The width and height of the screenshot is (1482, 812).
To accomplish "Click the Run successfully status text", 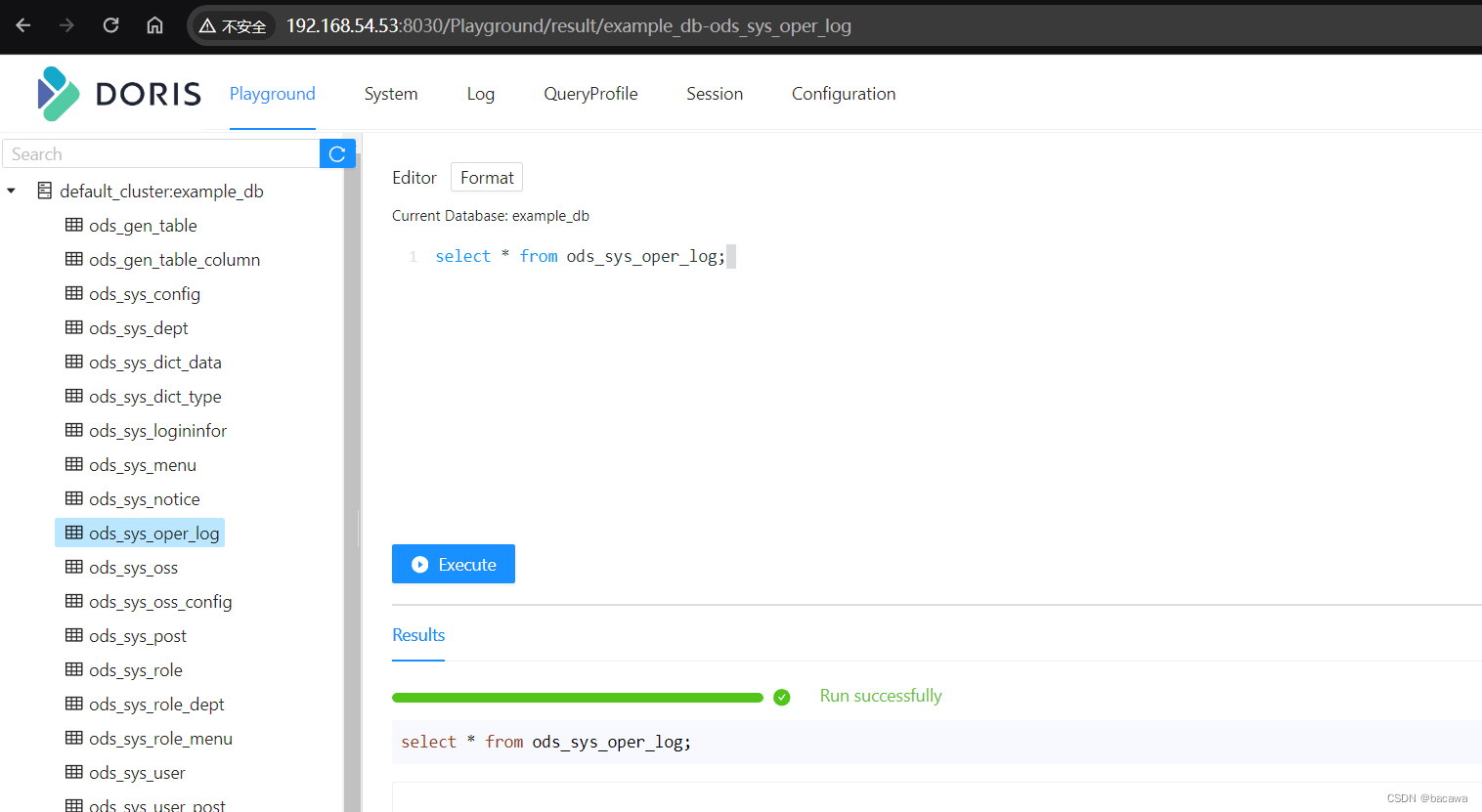I will [881, 696].
